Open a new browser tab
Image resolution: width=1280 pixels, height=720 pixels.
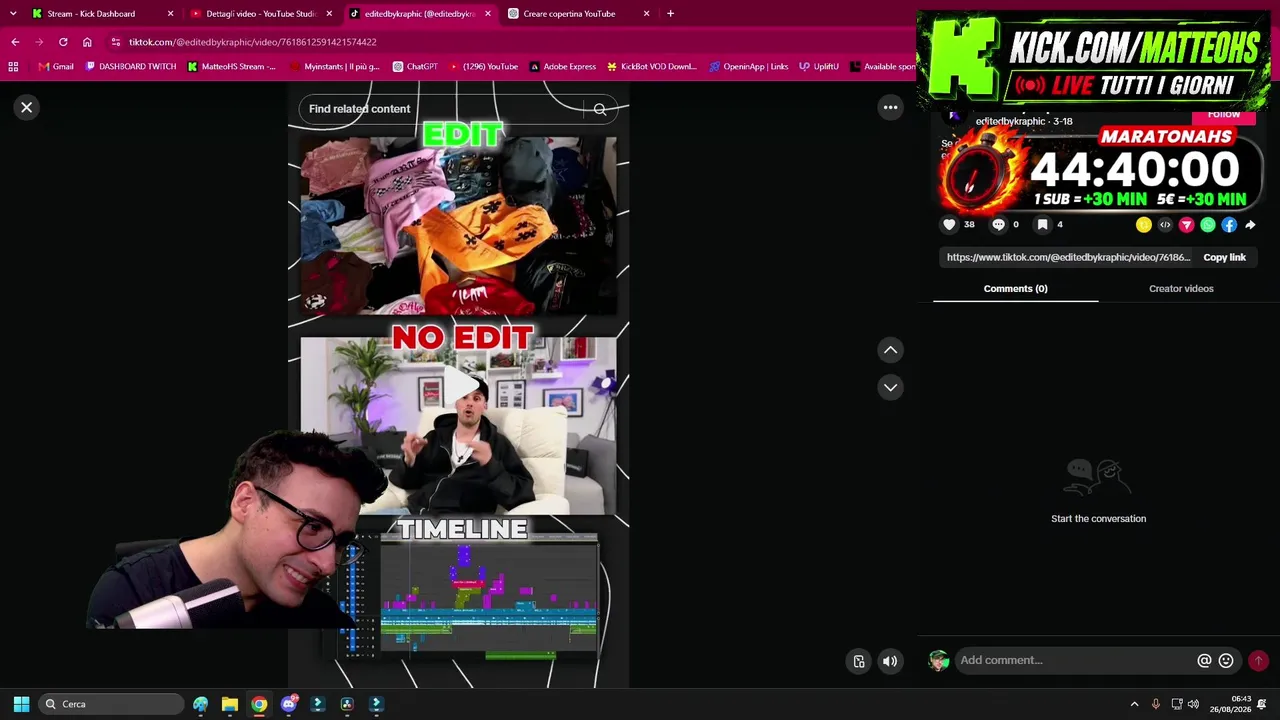click(670, 14)
